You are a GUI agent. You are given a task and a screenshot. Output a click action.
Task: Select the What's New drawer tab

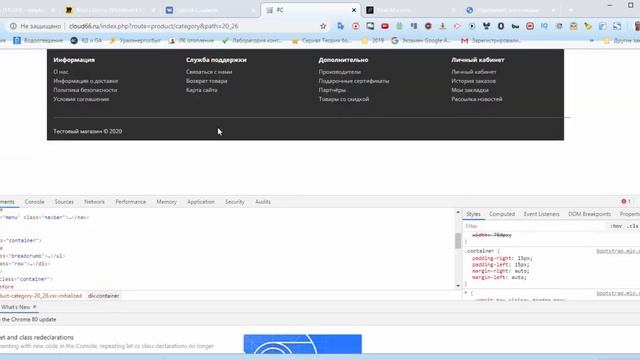tap(16, 307)
